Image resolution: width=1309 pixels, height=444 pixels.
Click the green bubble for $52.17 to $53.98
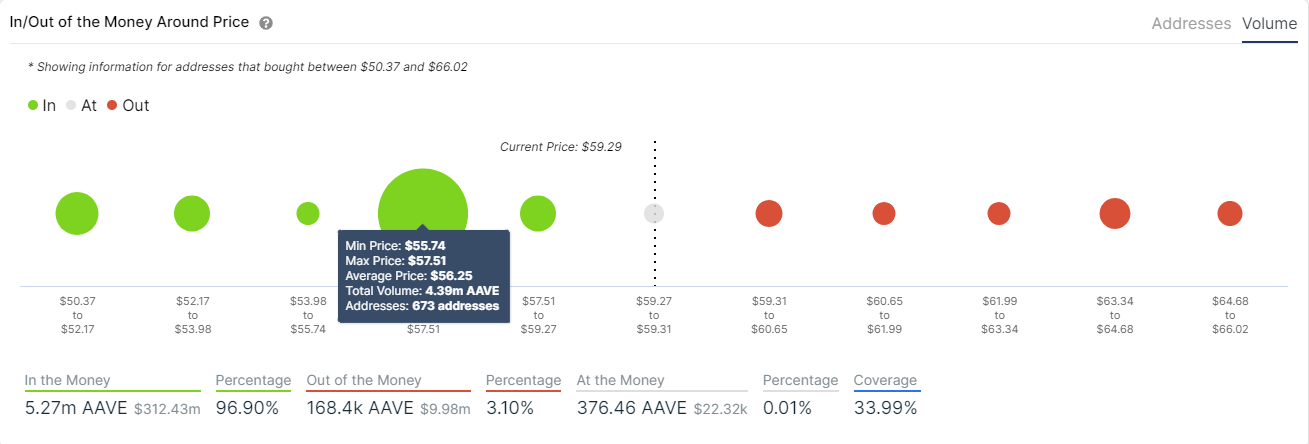(x=192, y=213)
